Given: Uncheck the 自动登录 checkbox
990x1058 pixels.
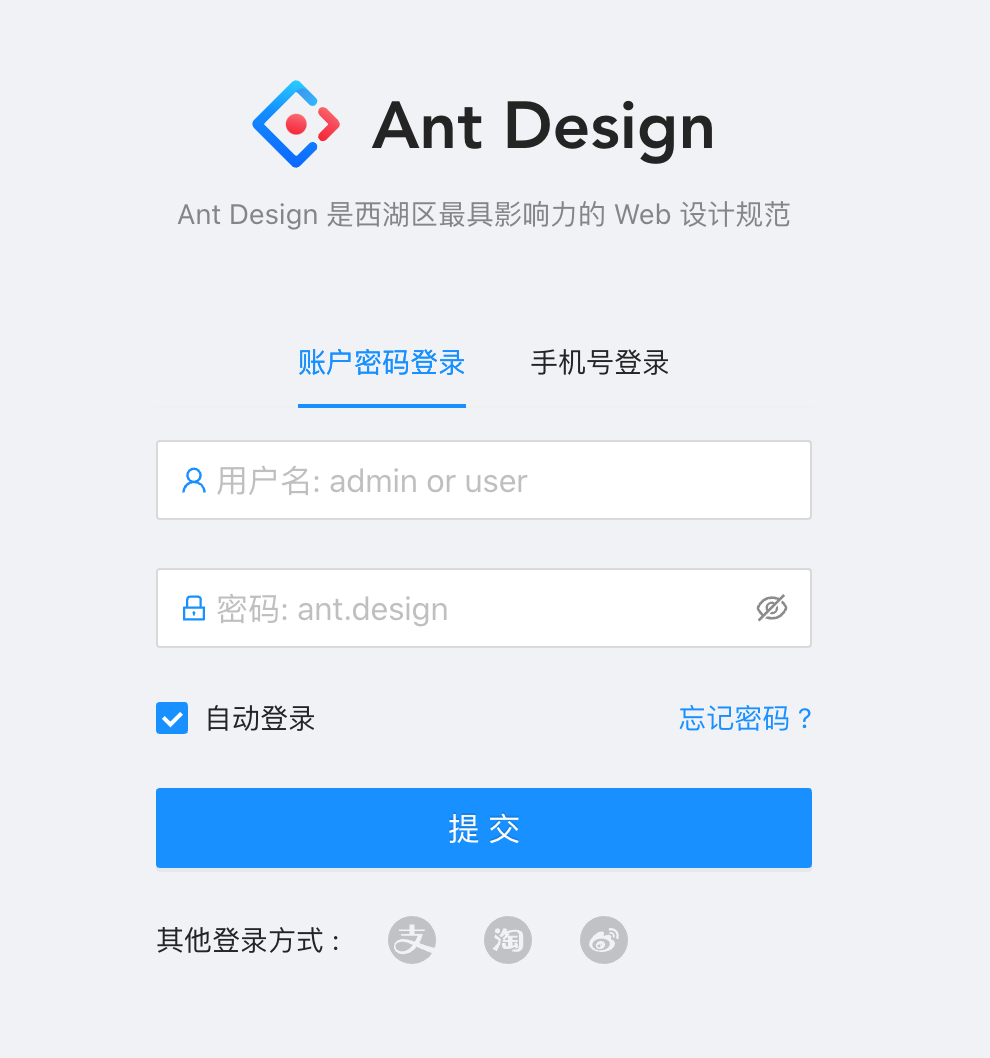Looking at the screenshot, I should point(172,718).
